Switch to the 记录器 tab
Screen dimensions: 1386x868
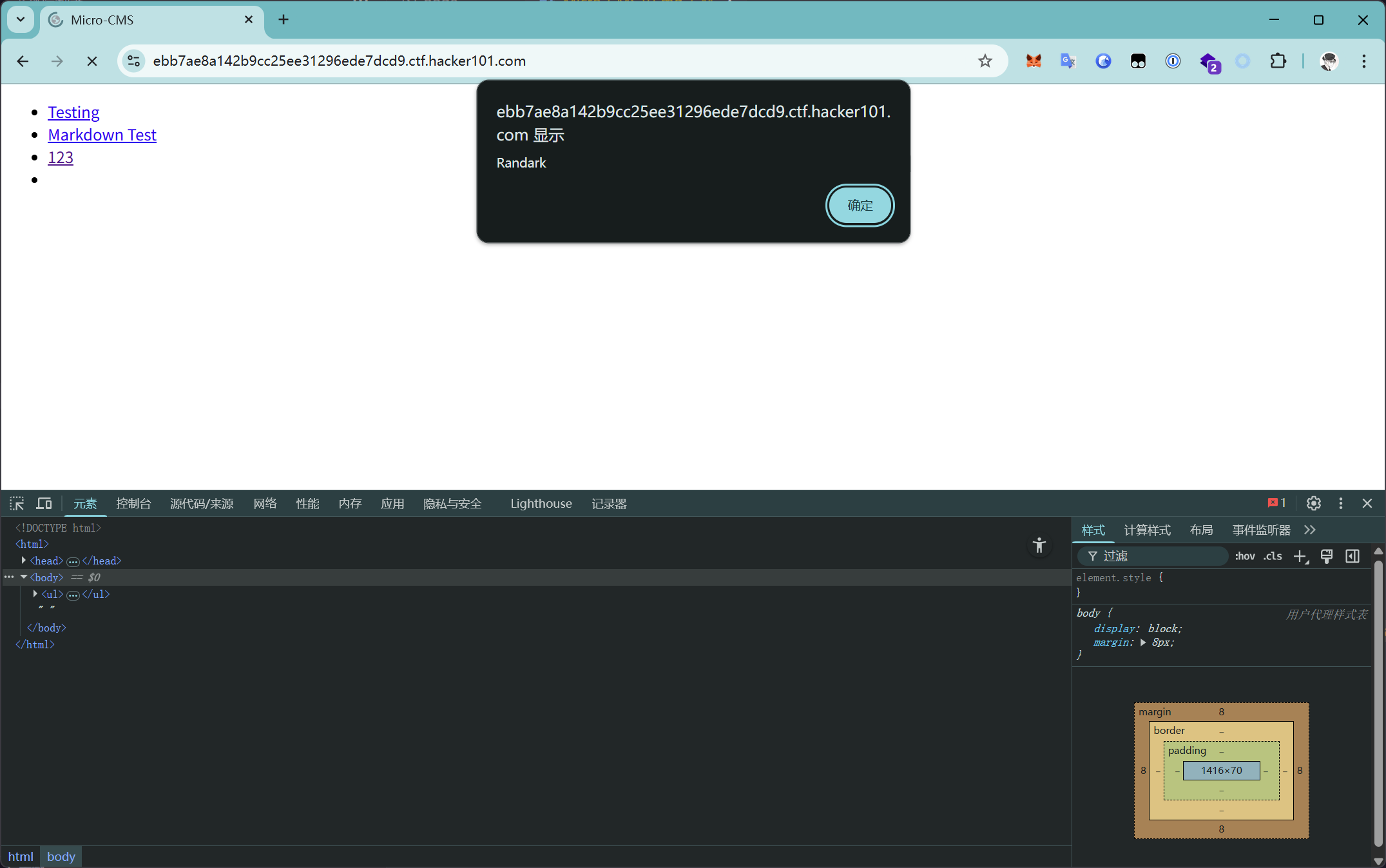tap(609, 503)
